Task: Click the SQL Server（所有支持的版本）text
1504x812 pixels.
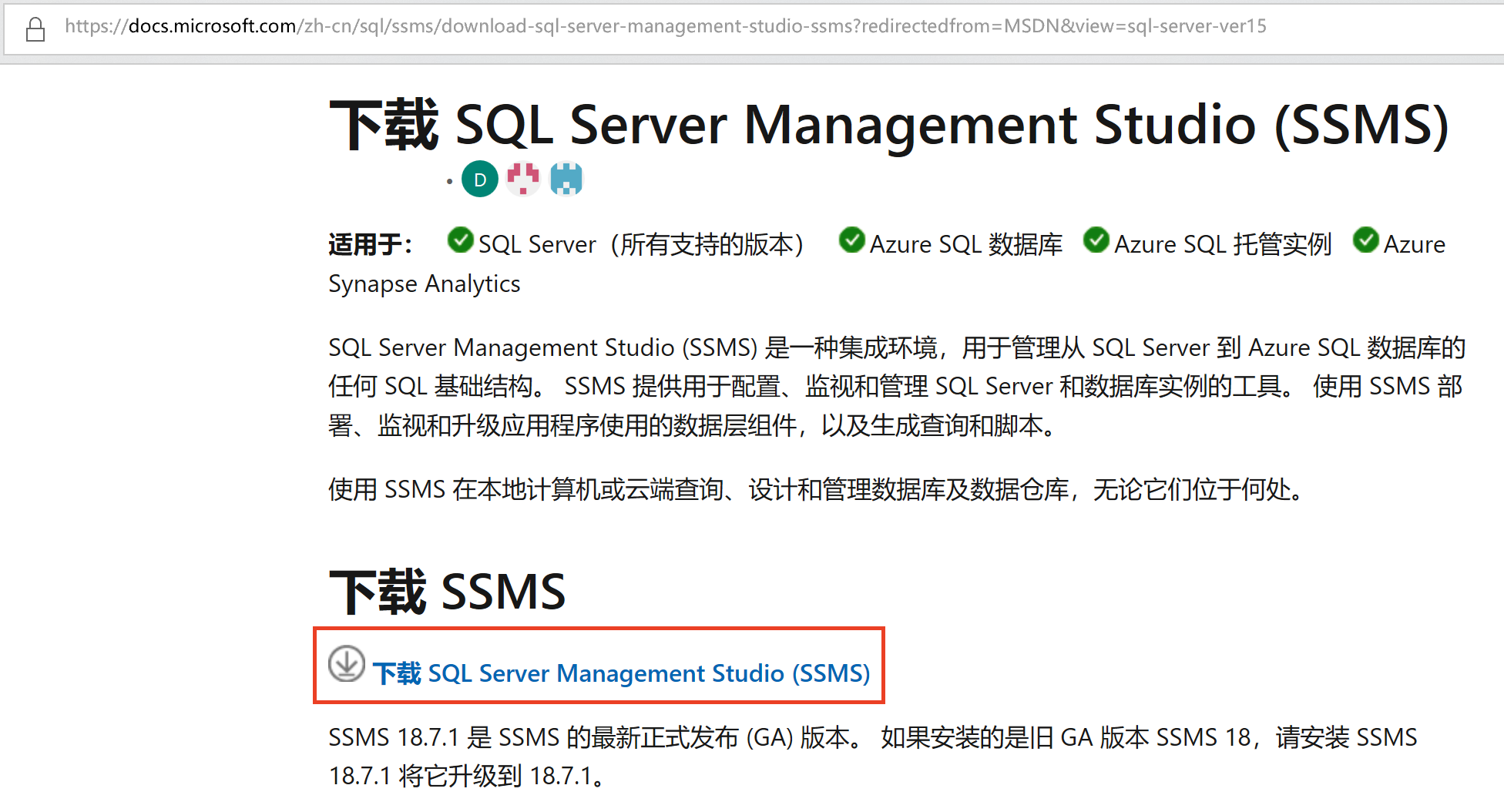Action: pyautogui.click(x=642, y=243)
